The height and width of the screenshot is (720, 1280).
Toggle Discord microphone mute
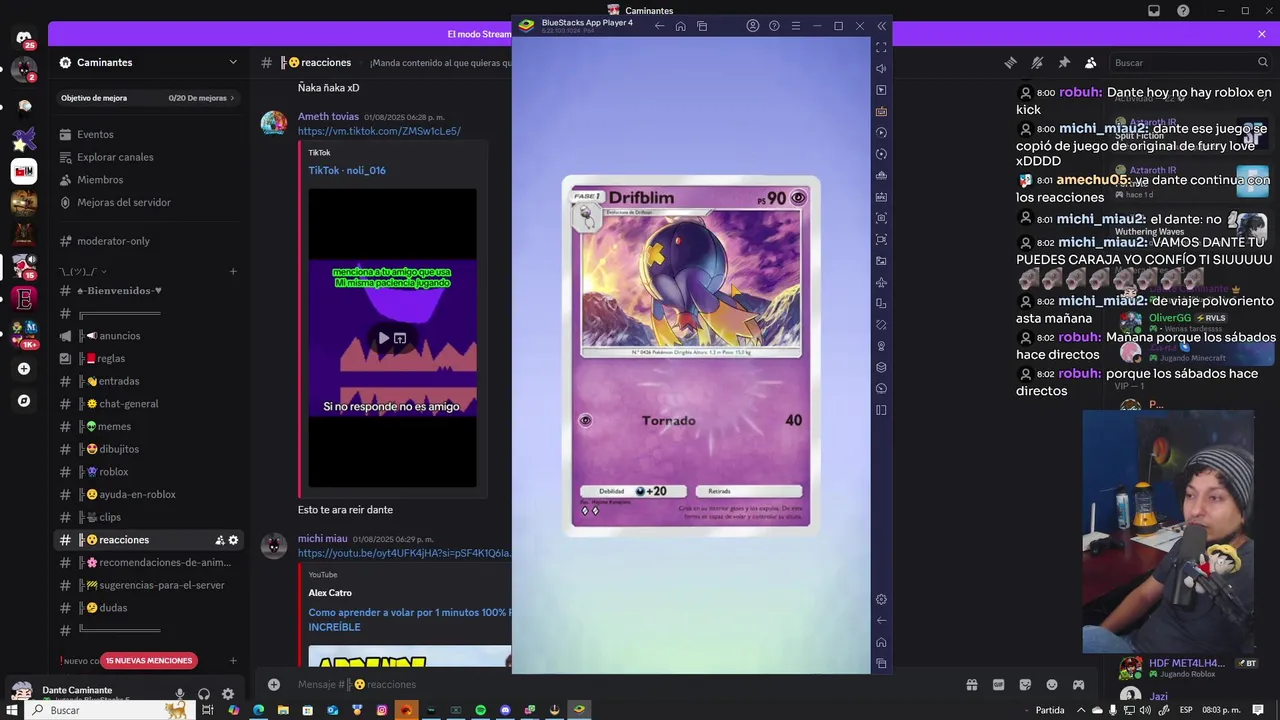pos(180,694)
